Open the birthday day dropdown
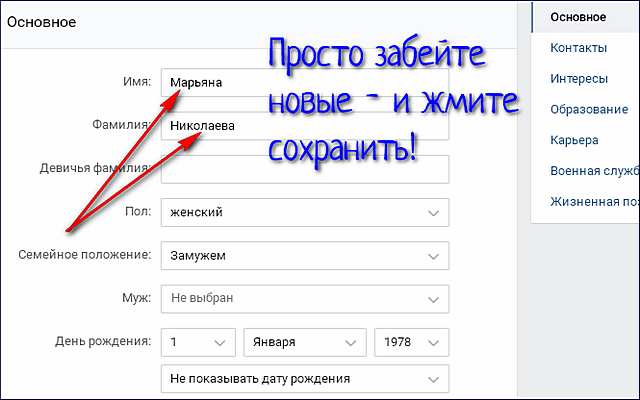The width and height of the screenshot is (640, 400). pyautogui.click(x=198, y=342)
